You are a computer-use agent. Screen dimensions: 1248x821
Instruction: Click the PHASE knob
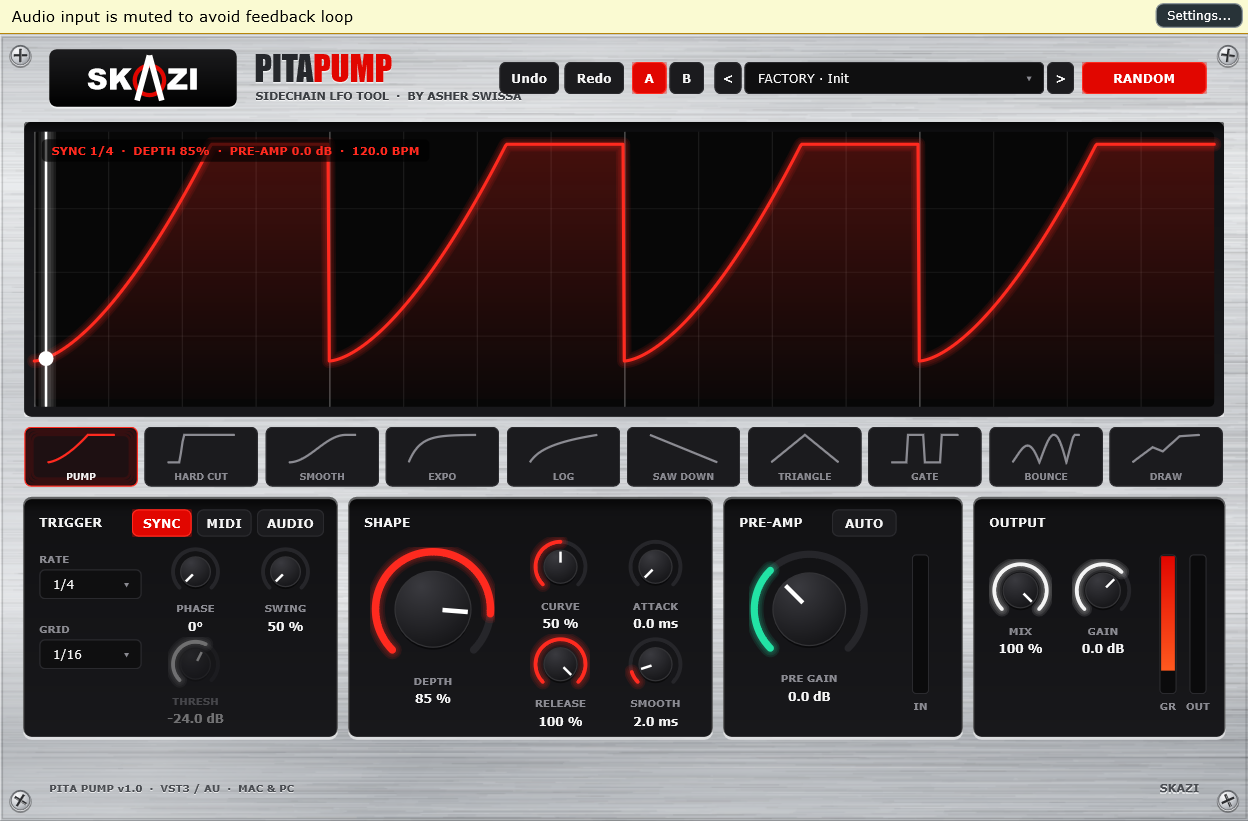(x=195, y=571)
